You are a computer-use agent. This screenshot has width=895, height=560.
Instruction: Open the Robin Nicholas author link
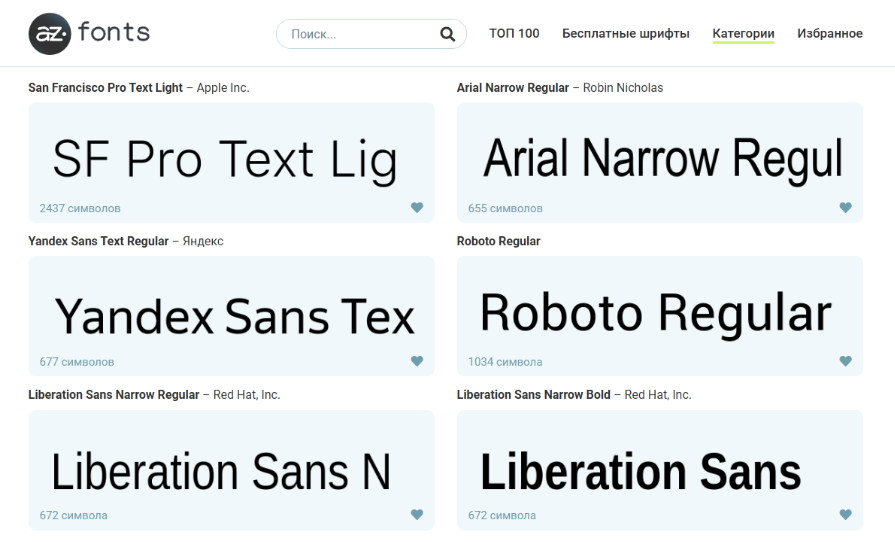tap(623, 88)
